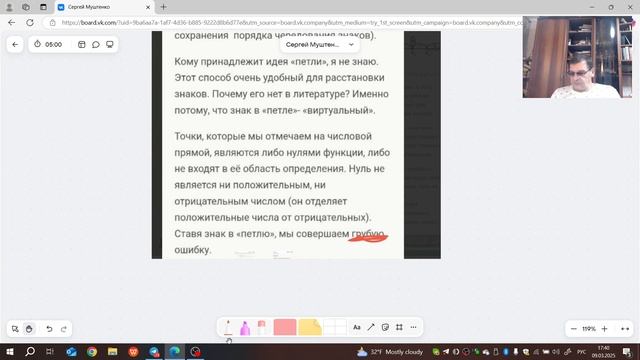The height and width of the screenshot is (360, 640).
Task: Activate the hand pan tool
Action: click(29, 329)
